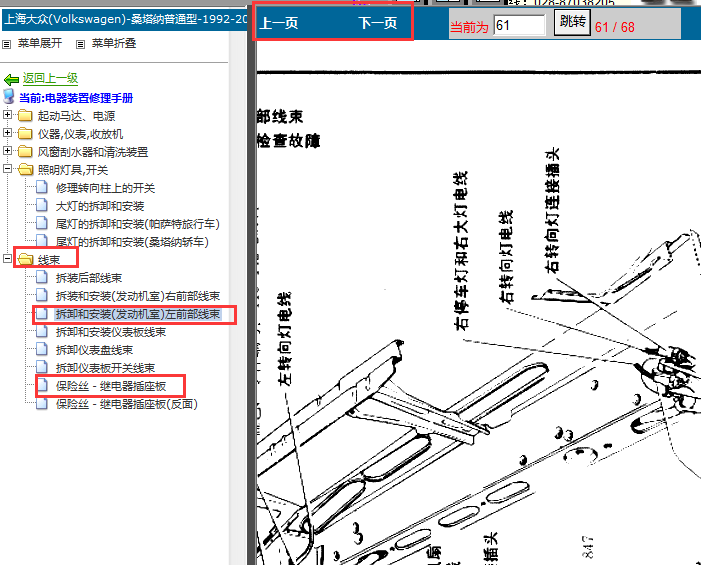Open 拆卸仪表板开关线束 document
Image resolution: width=701 pixels, height=565 pixels.
coord(105,368)
